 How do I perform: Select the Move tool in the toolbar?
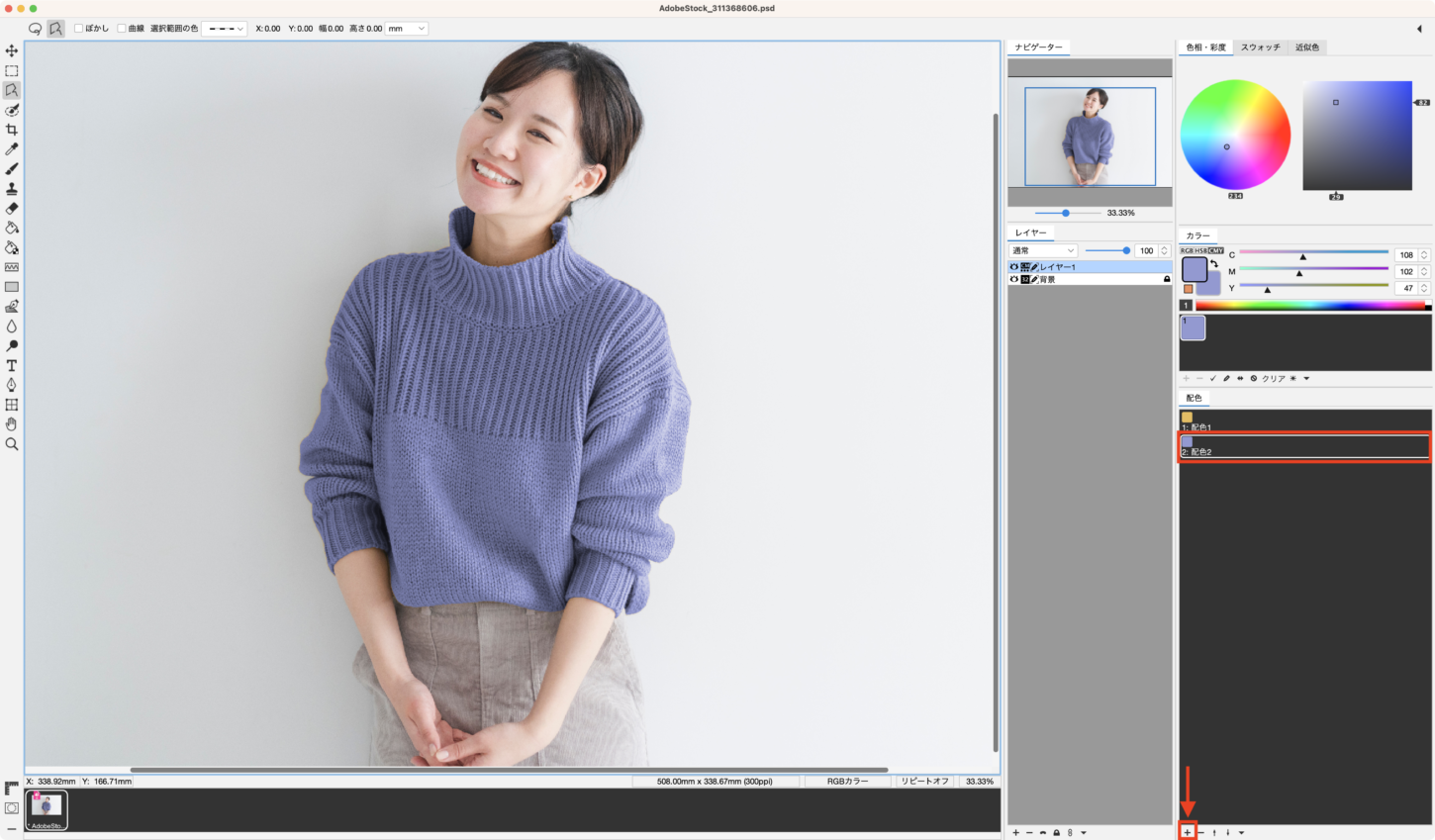12,50
